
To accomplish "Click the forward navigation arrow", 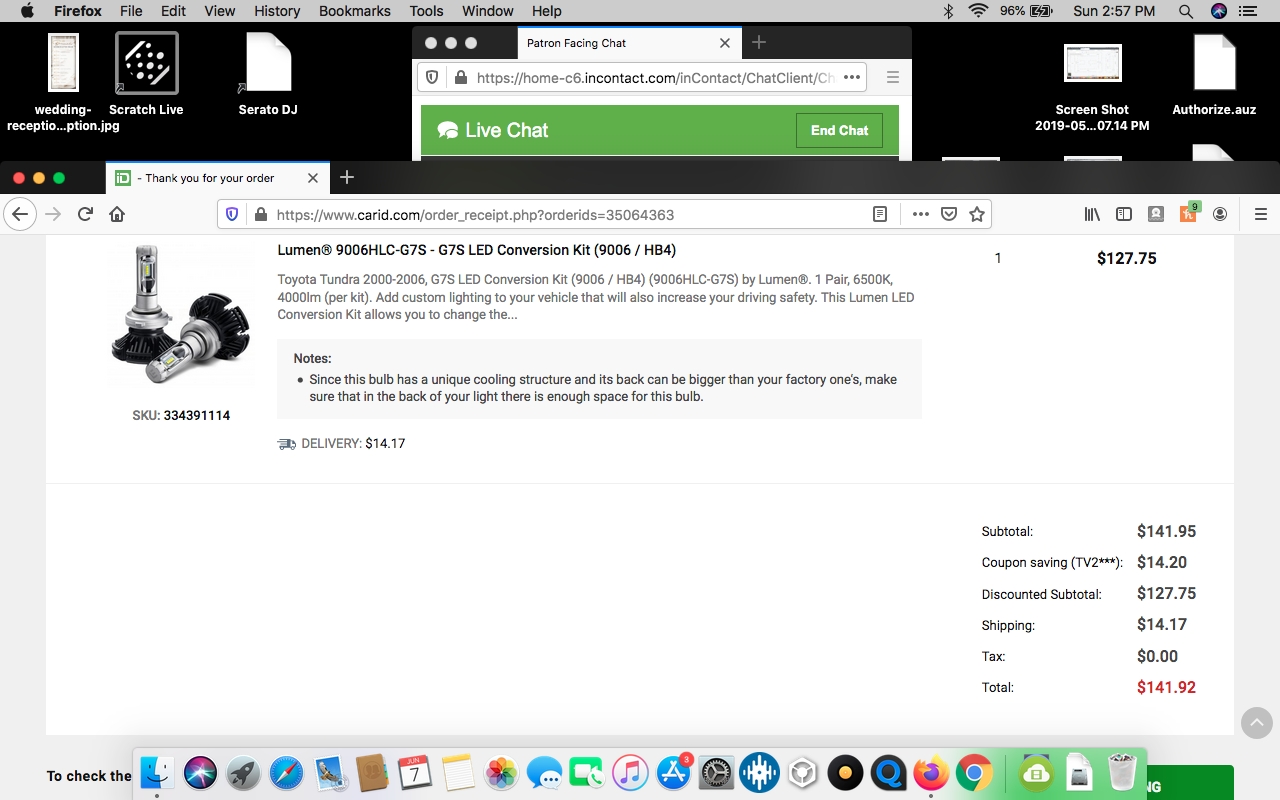I will pos(53,214).
